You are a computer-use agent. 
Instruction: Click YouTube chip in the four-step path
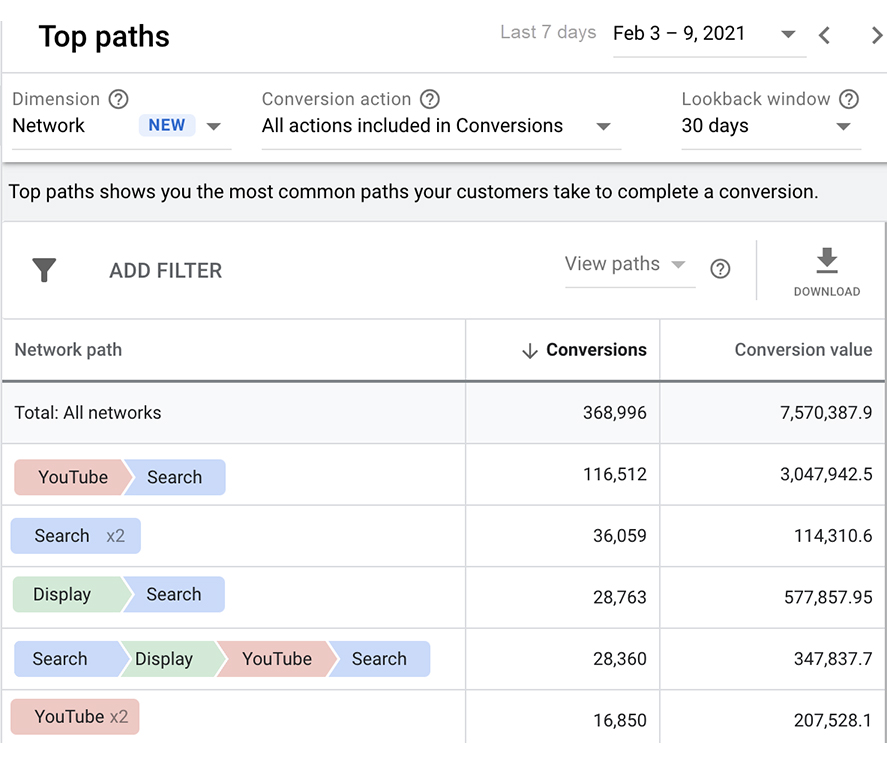(x=277, y=659)
